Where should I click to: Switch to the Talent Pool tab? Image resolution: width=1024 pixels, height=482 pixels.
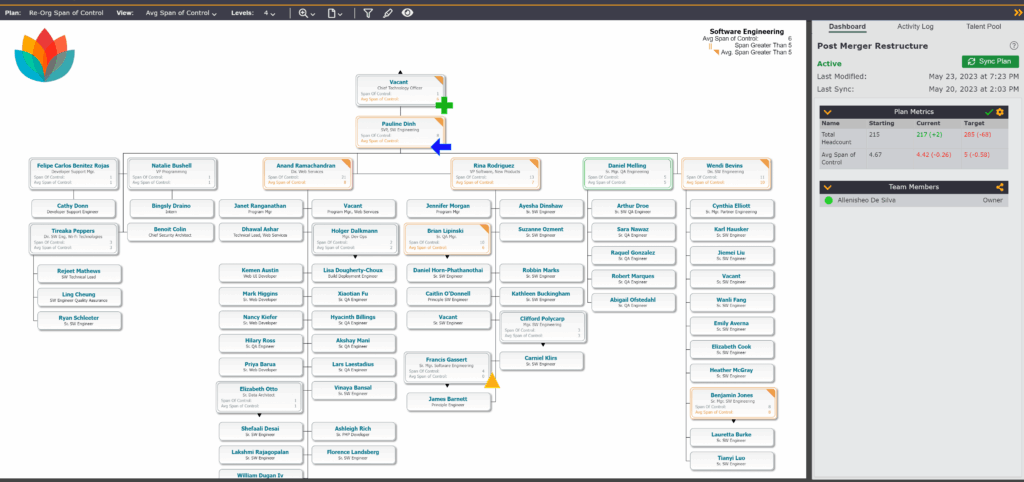[x=989, y=27]
